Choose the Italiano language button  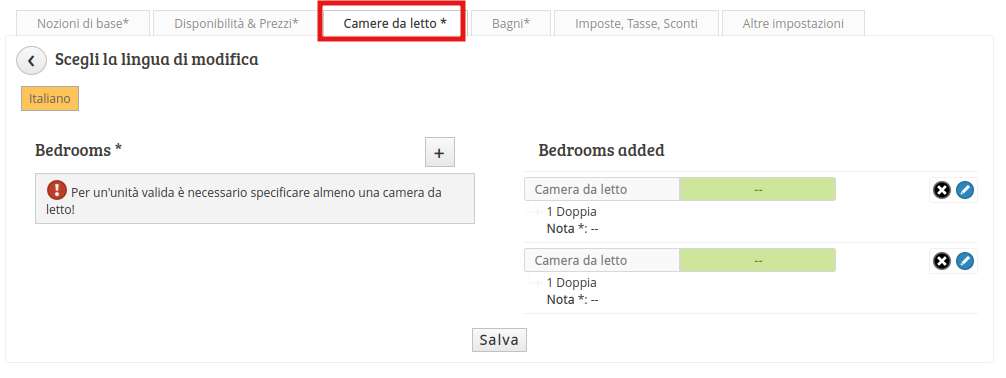point(50,99)
